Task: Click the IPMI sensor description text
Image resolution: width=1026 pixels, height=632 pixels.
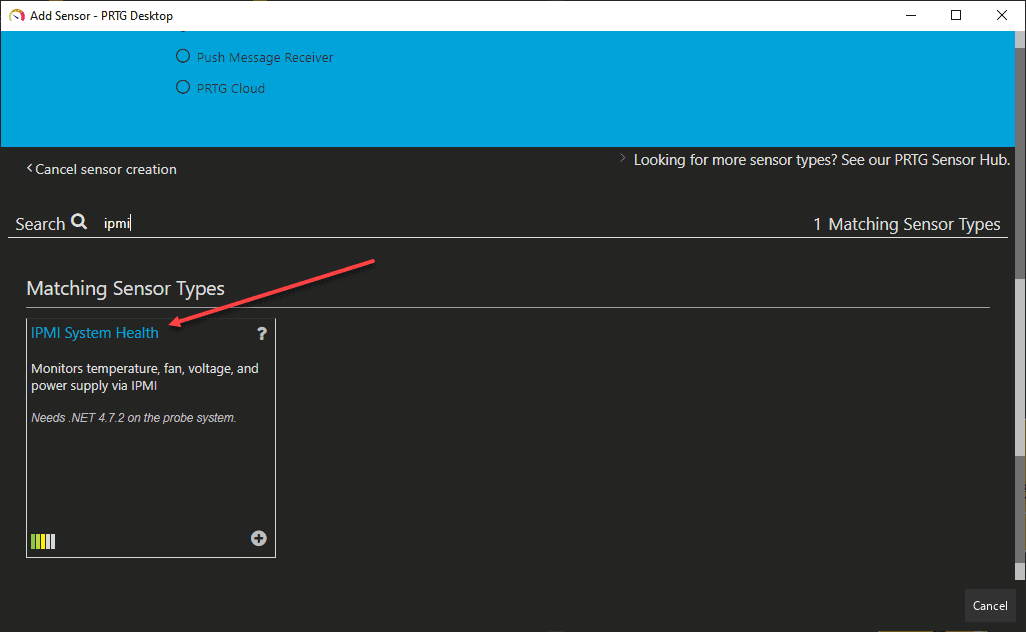Action: pos(145,377)
